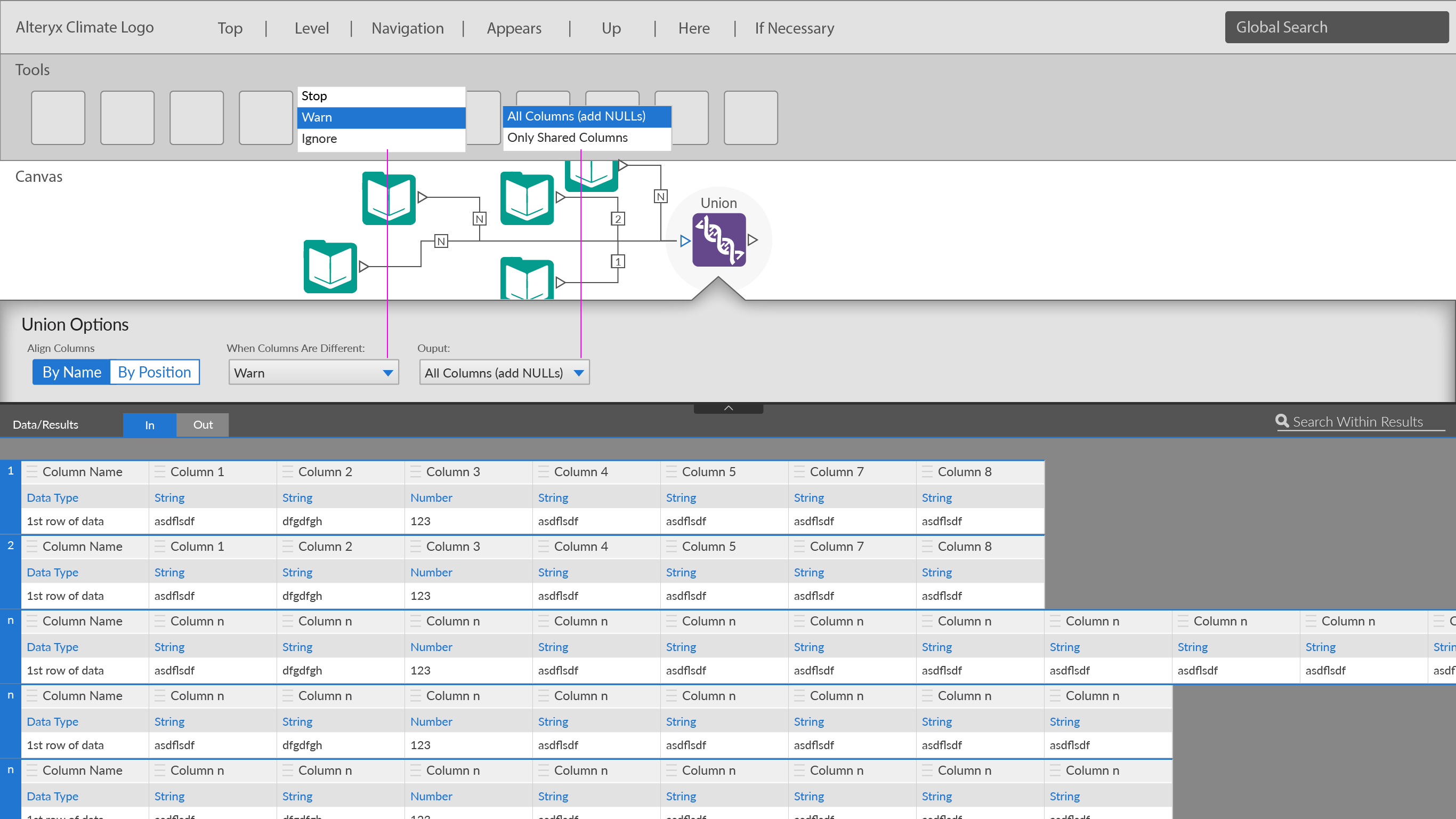Switch to the Out results tab
This screenshot has height=819, width=1456.
click(203, 425)
